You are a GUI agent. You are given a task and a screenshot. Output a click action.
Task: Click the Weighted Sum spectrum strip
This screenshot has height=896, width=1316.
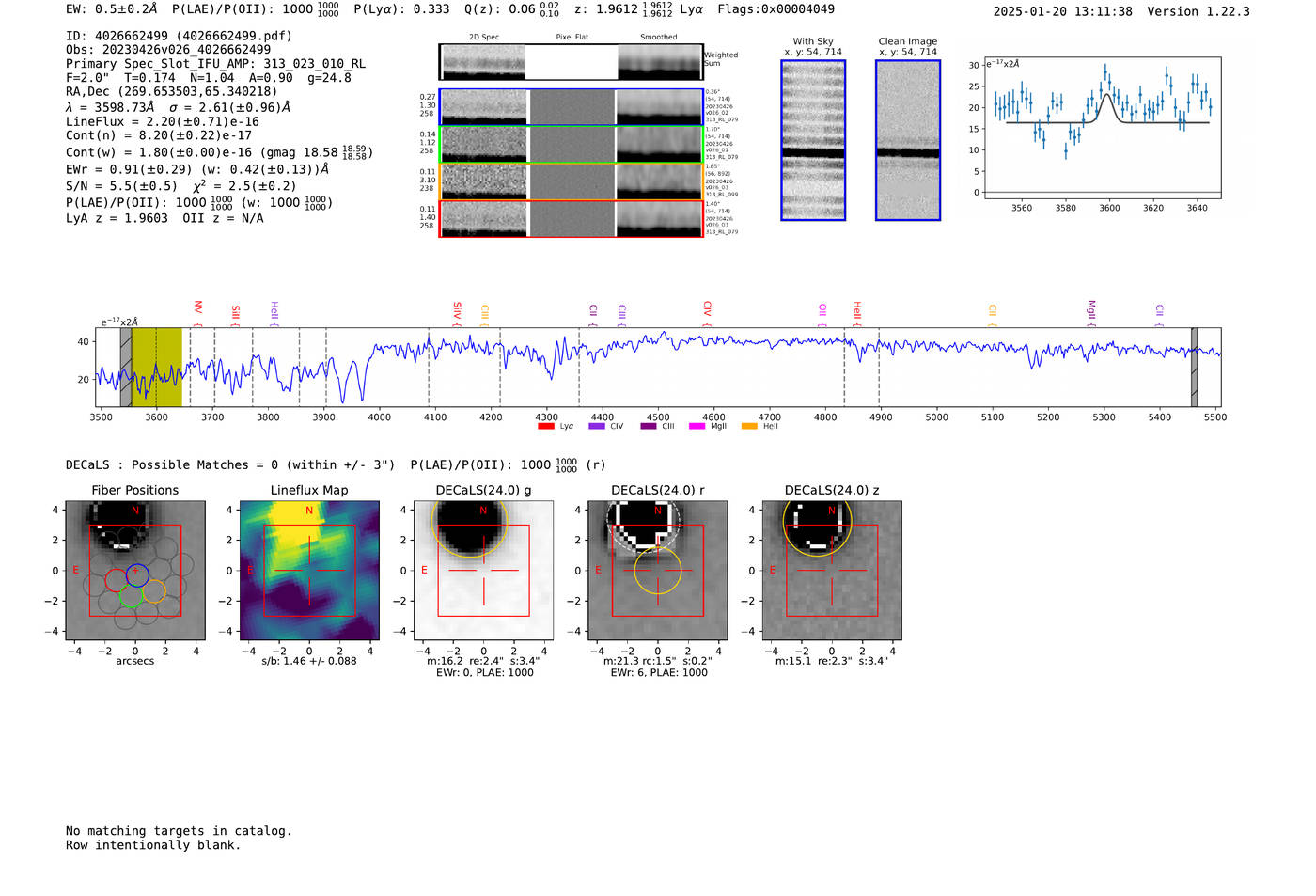pyautogui.click(x=572, y=62)
